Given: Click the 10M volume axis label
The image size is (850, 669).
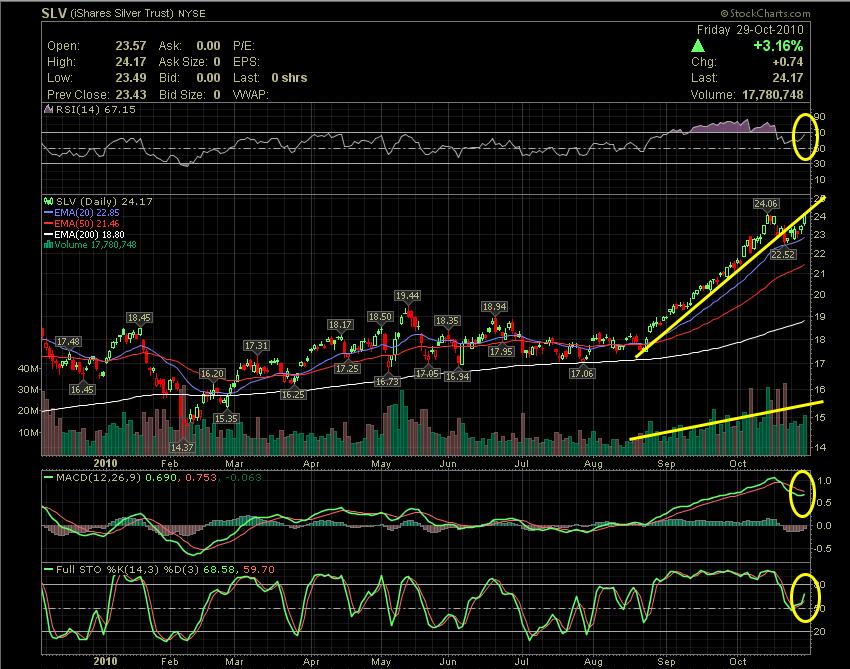Looking at the screenshot, I should point(28,433).
